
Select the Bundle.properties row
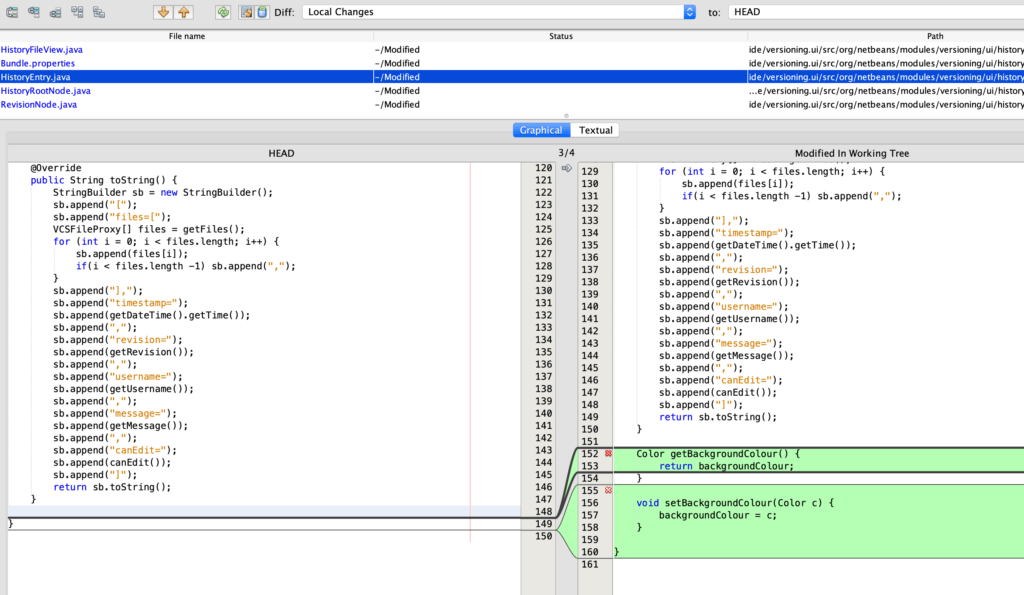point(37,63)
